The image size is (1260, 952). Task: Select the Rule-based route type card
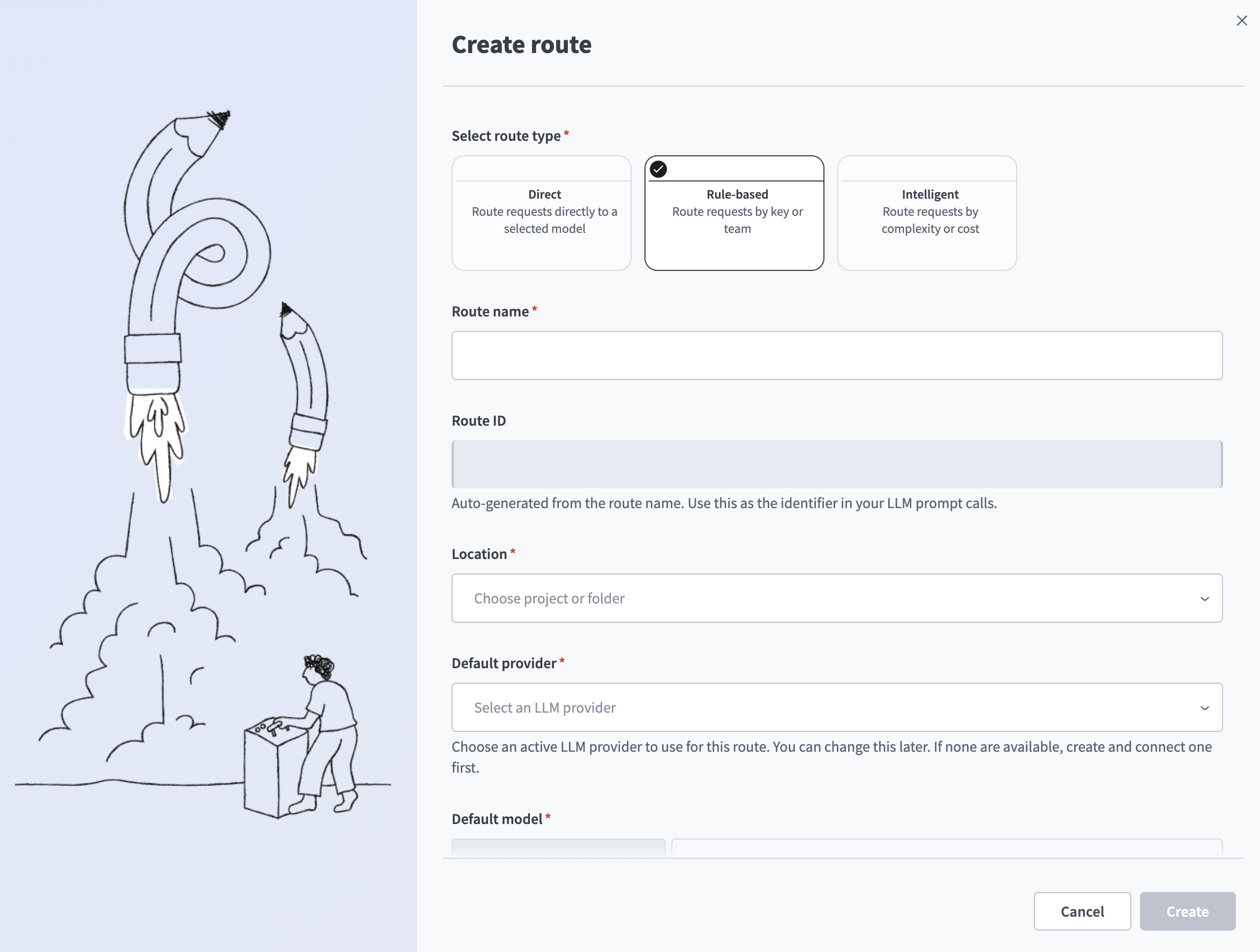[x=734, y=213]
